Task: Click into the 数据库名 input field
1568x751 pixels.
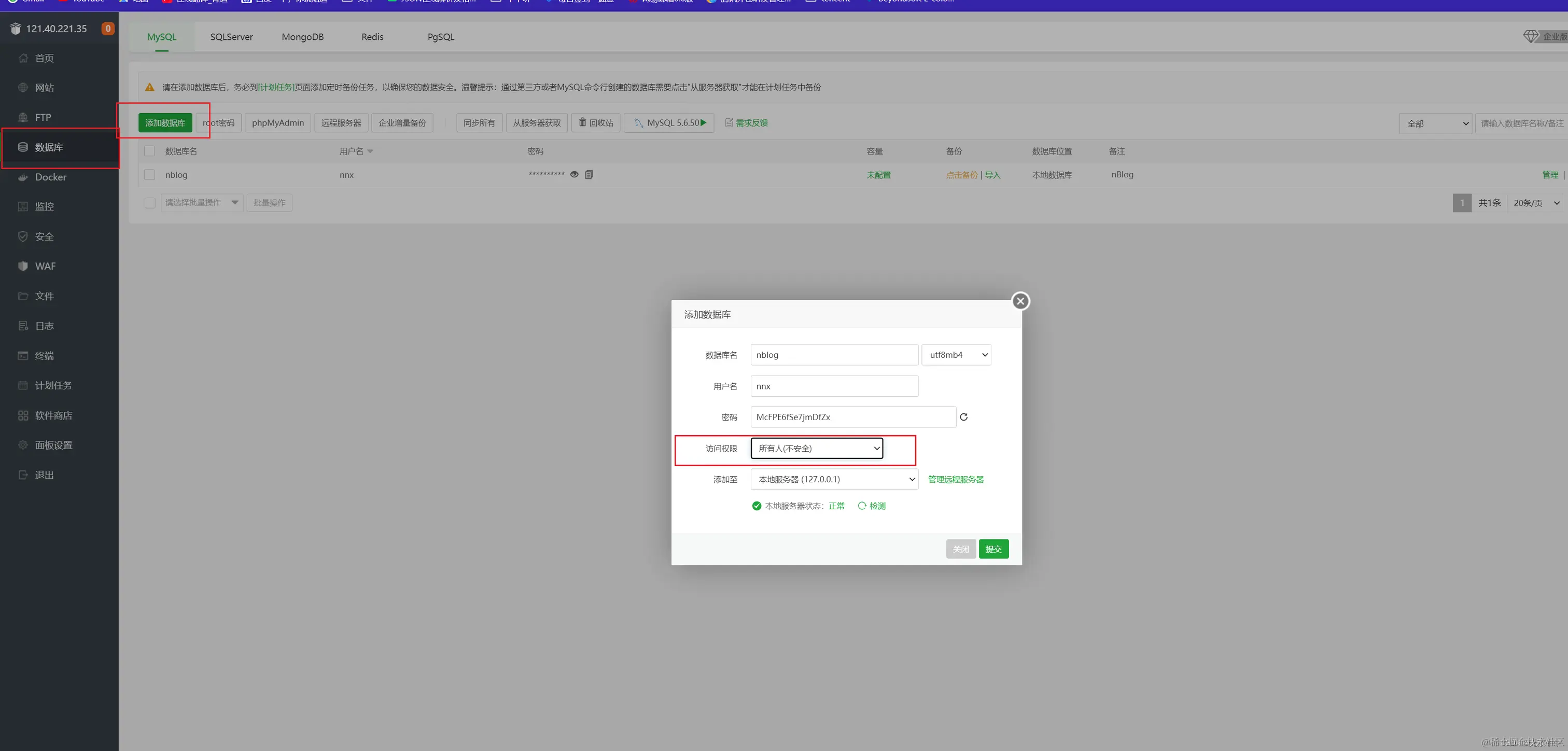Action: 833,355
